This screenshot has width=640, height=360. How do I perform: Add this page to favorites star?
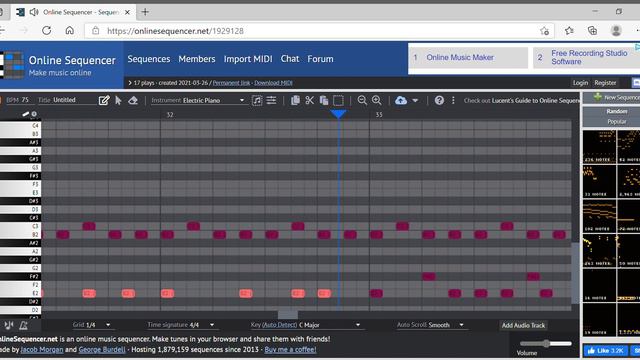coord(544,31)
